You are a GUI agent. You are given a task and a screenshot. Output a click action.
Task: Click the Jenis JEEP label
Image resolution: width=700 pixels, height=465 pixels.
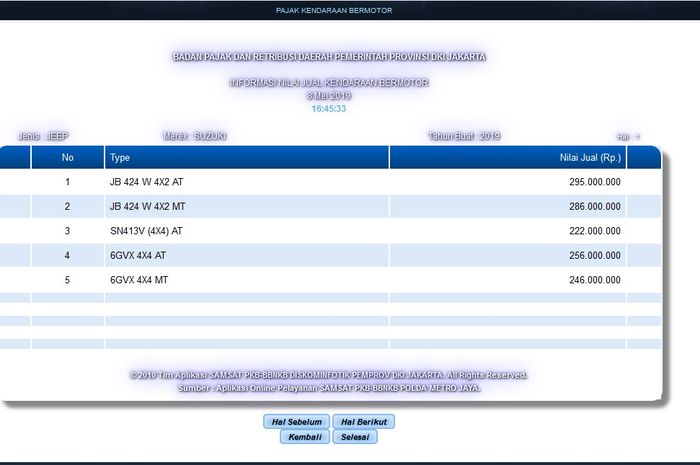tap(43, 136)
